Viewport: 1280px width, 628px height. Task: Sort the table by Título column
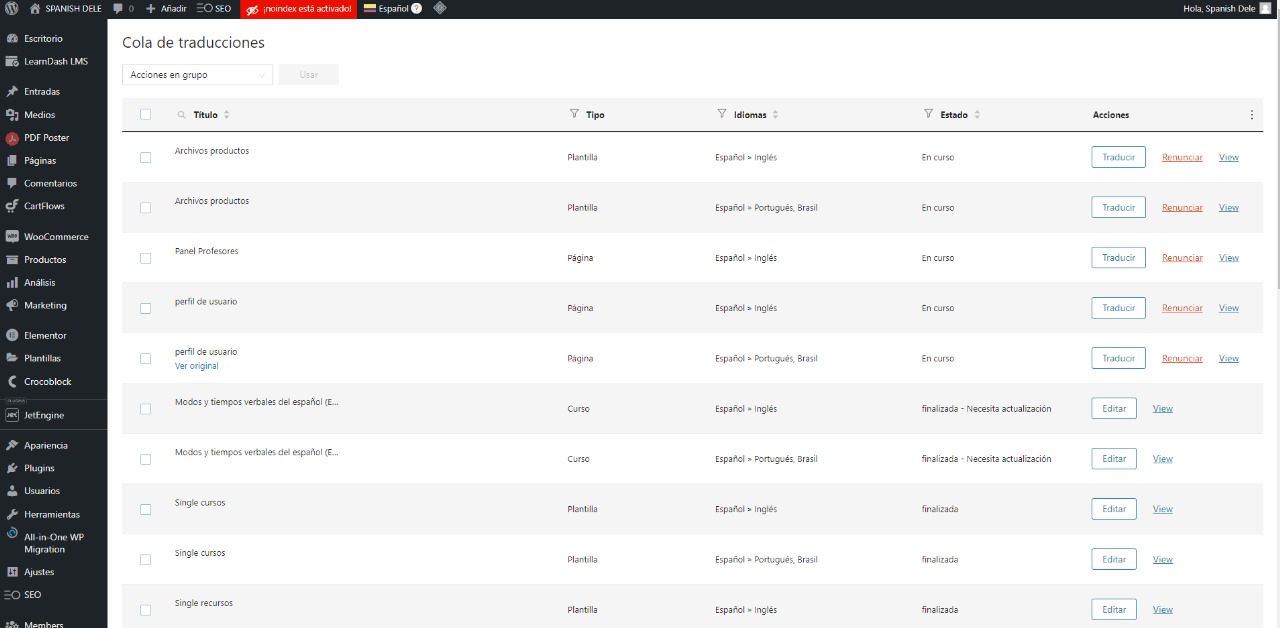[227, 115]
